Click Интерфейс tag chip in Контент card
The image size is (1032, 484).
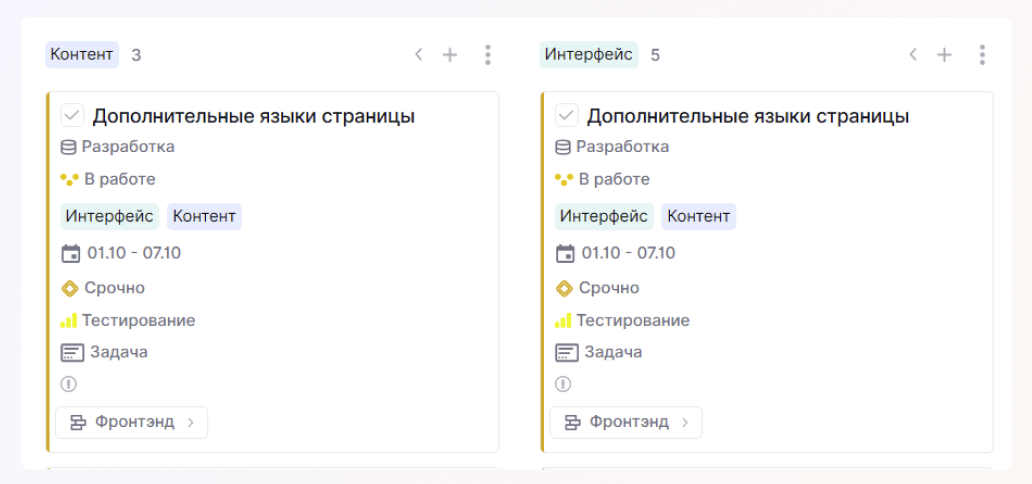point(110,216)
